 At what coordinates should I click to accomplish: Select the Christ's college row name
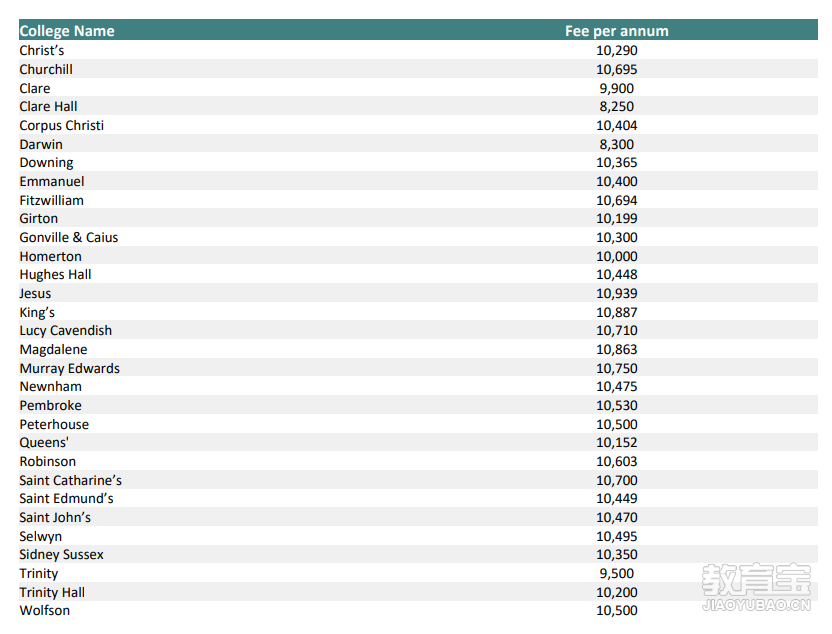(42, 50)
